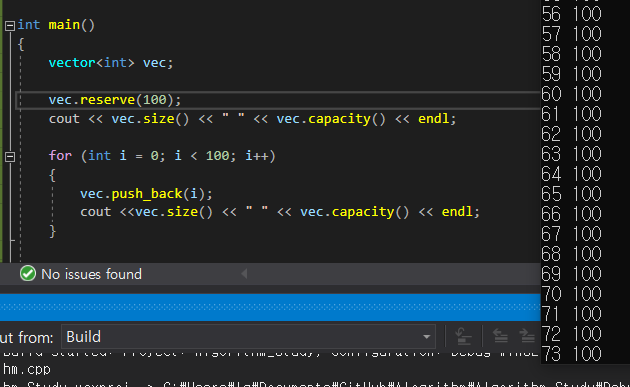Open the Build output source dropdown
This screenshot has height=387, width=630.
click(248, 337)
